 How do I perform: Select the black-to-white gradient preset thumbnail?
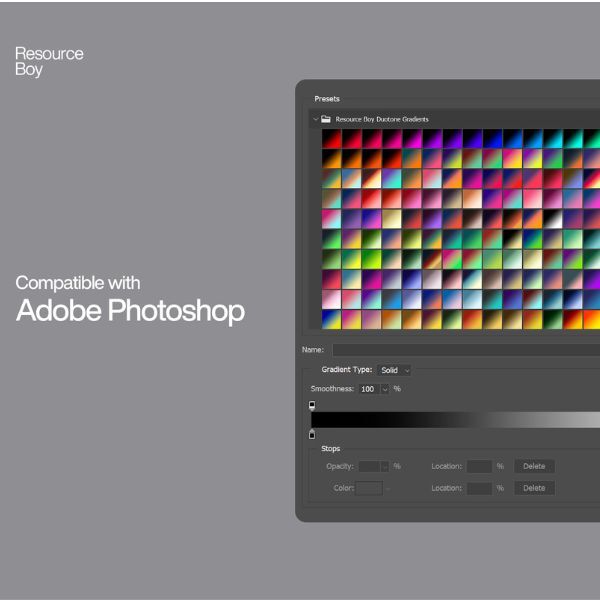click(x=553, y=219)
